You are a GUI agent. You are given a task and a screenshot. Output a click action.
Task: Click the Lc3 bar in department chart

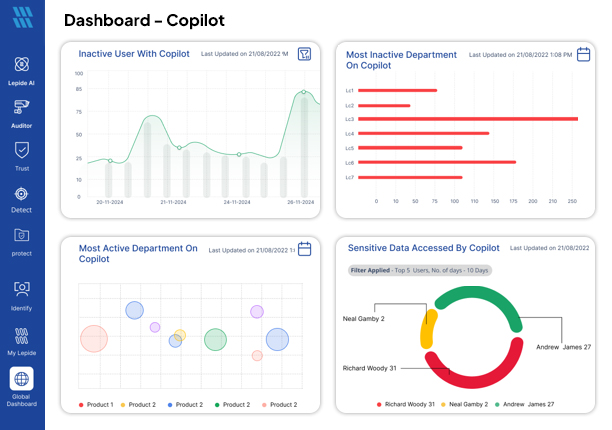(467, 119)
